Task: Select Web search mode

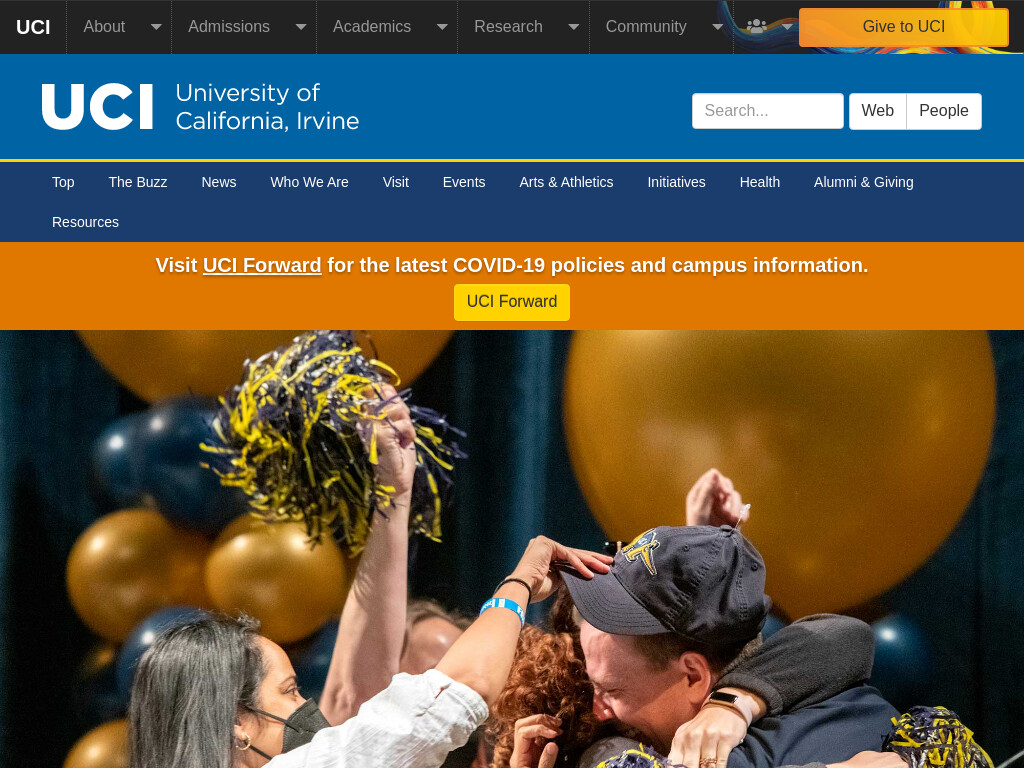Action: 877,111
